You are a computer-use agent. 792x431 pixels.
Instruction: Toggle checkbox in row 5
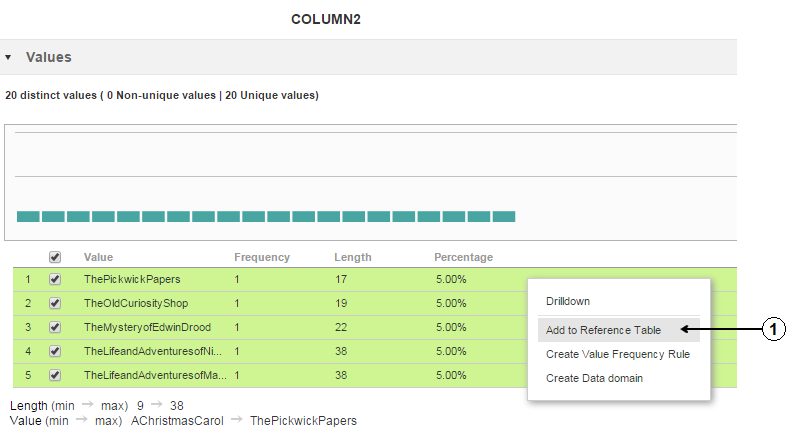(x=55, y=375)
